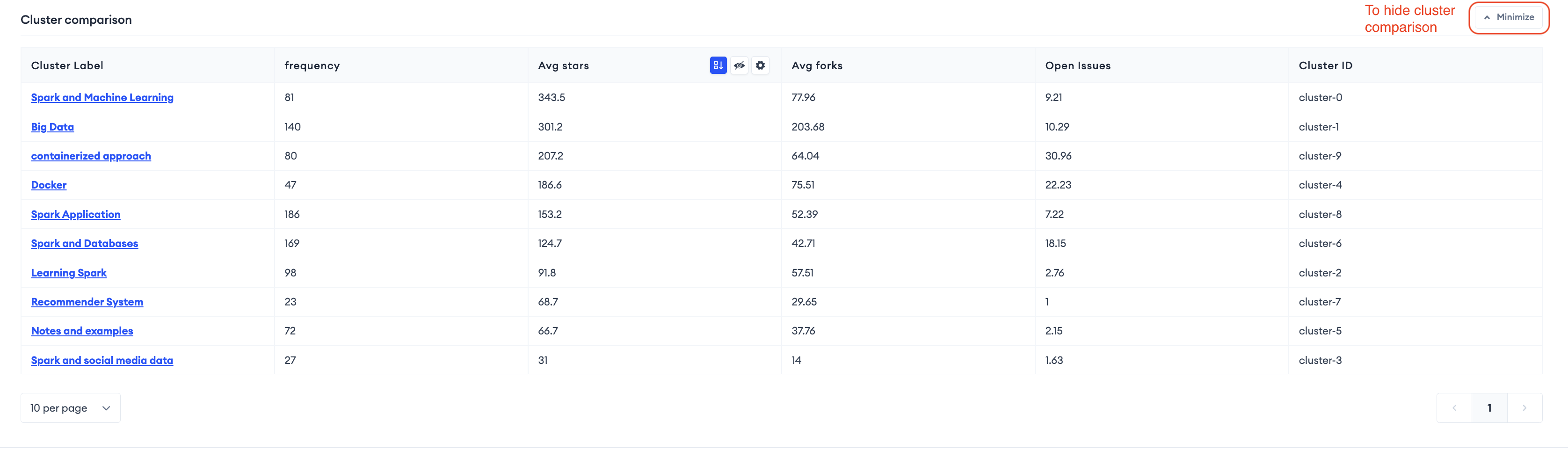
Task: Click frequency value 140
Action: point(293,127)
